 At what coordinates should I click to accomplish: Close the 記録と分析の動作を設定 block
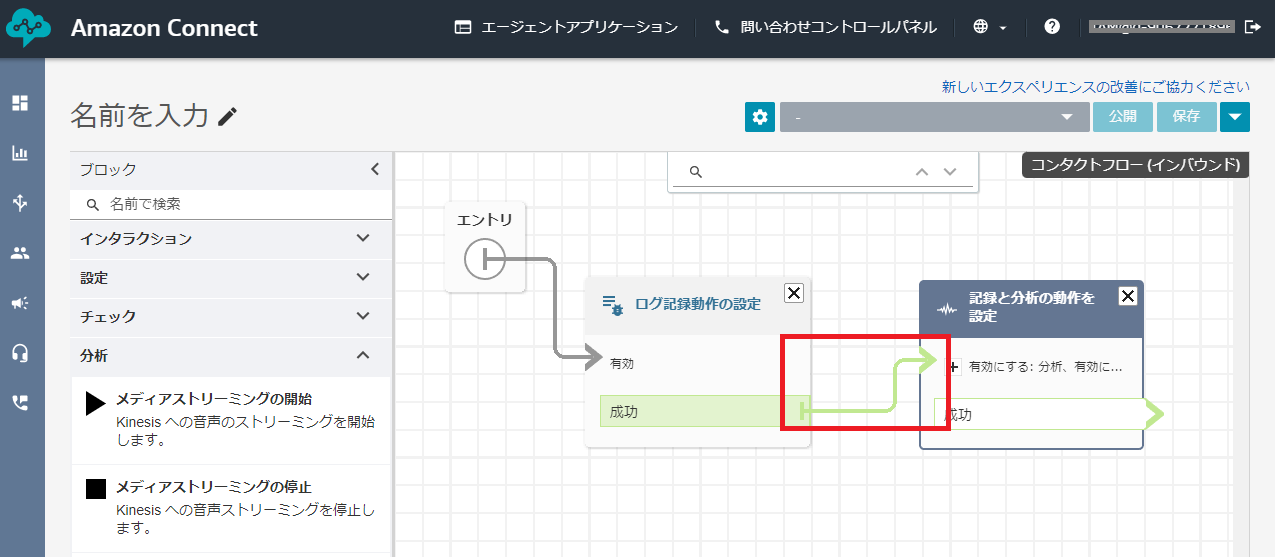coord(1127,295)
